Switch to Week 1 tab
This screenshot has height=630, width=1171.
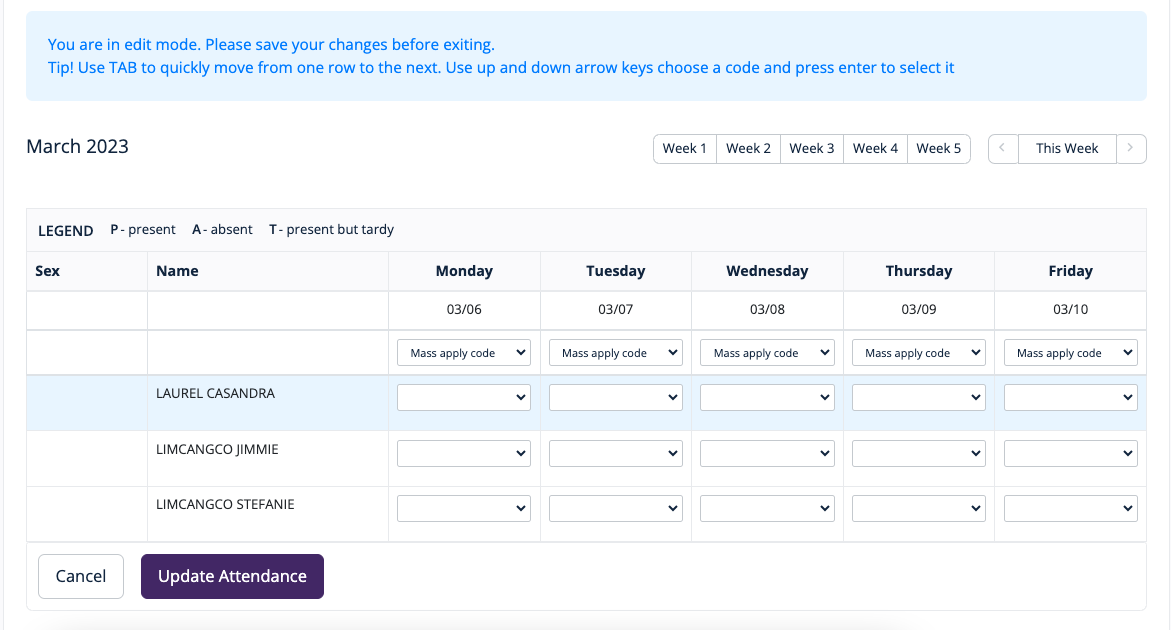pyautogui.click(x=685, y=149)
